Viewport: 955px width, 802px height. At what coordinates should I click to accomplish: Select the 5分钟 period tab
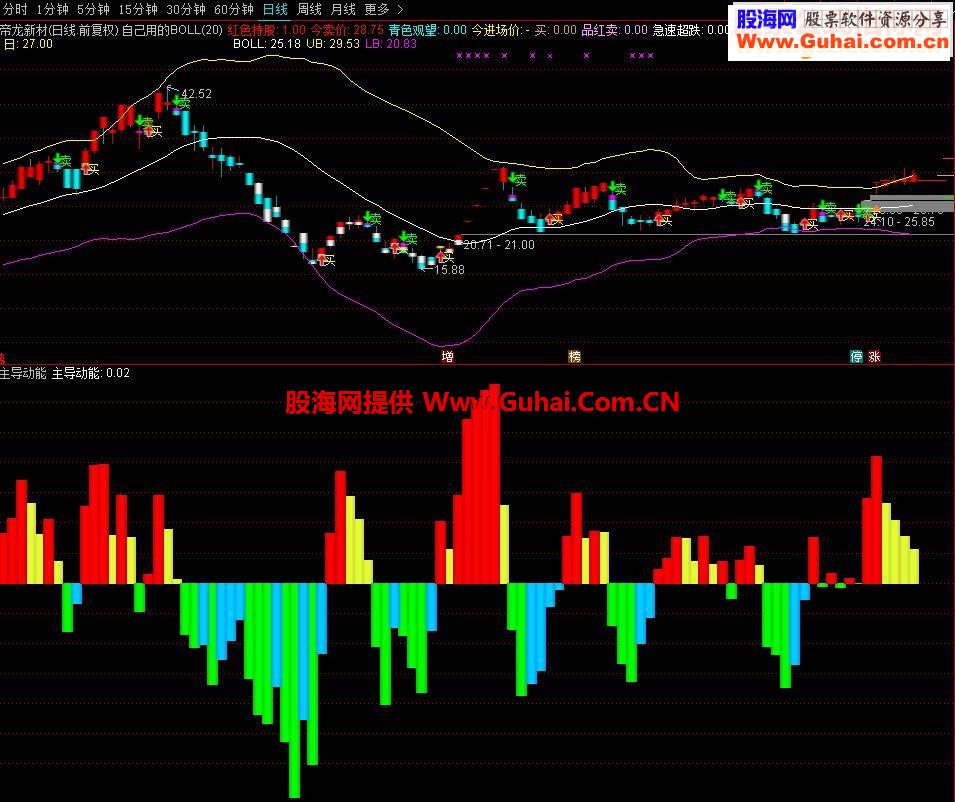(93, 9)
